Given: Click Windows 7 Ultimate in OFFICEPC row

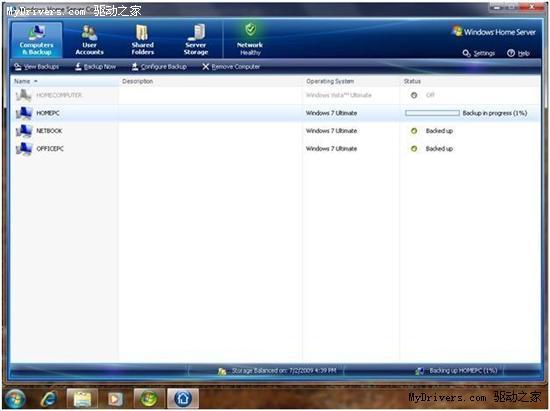Looking at the screenshot, I should [x=331, y=149].
